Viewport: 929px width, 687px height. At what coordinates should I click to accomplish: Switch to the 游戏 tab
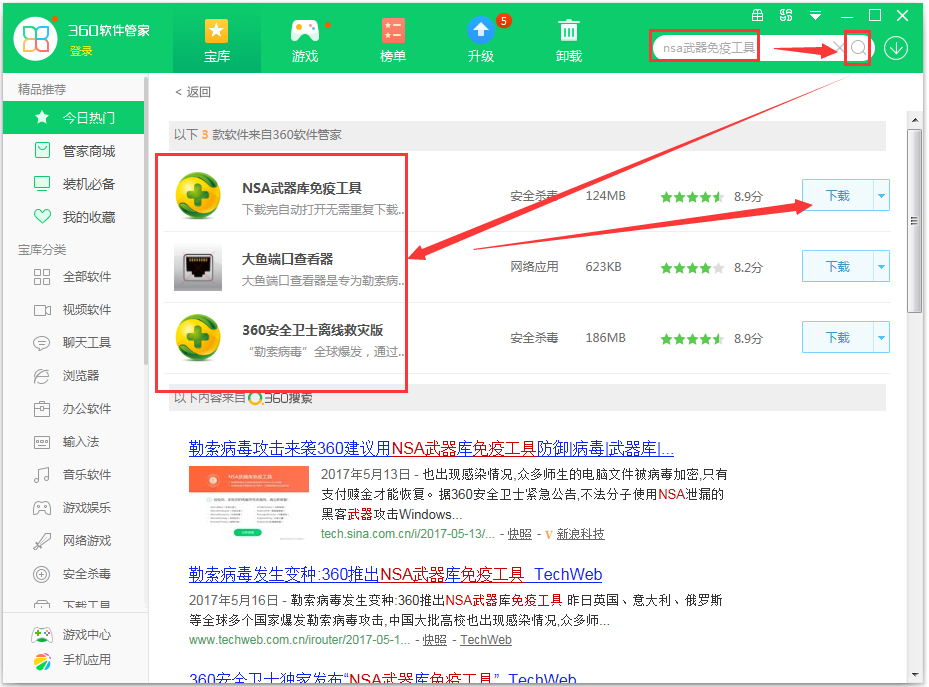(305, 41)
